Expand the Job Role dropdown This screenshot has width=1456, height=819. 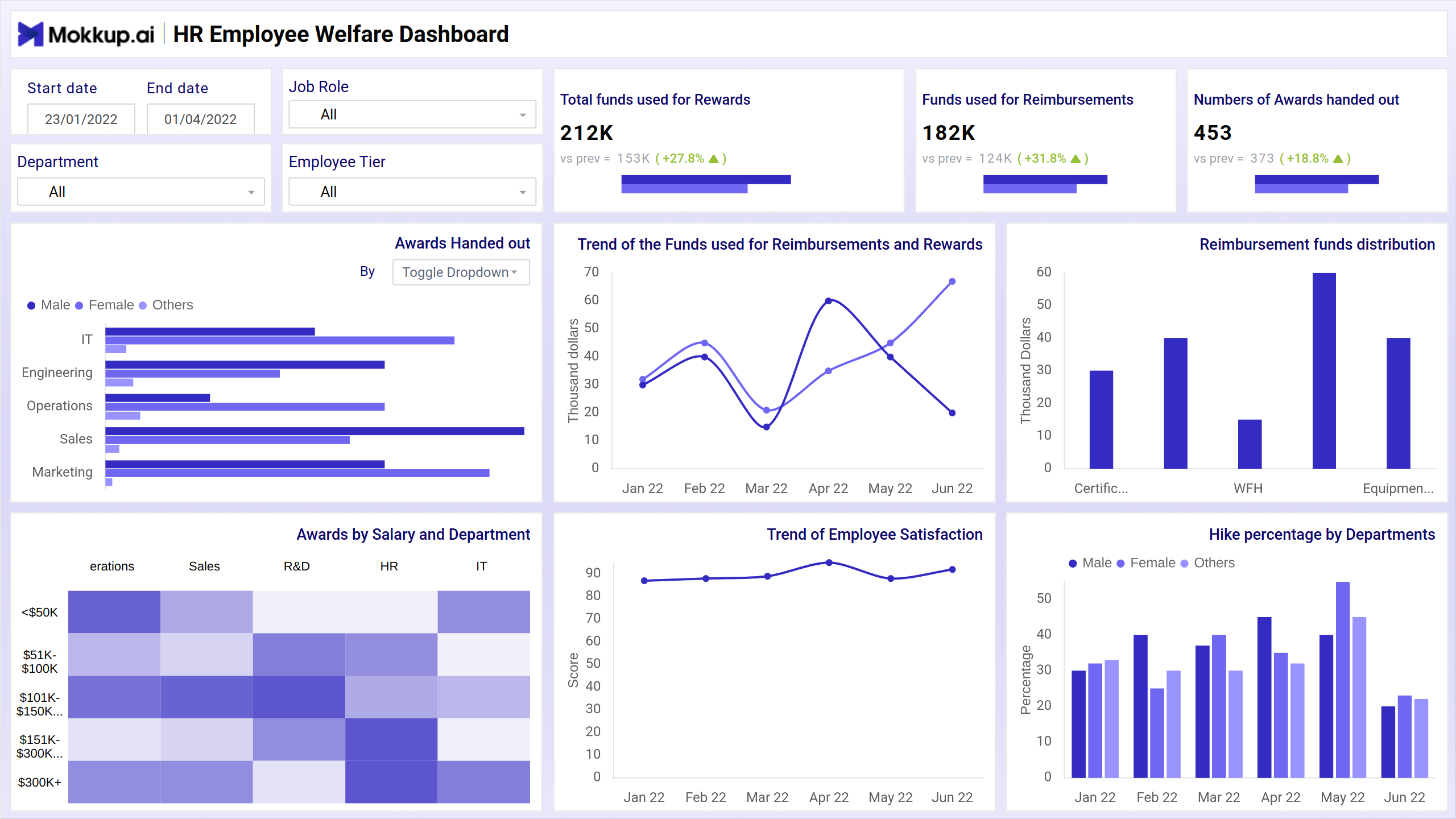click(x=412, y=114)
